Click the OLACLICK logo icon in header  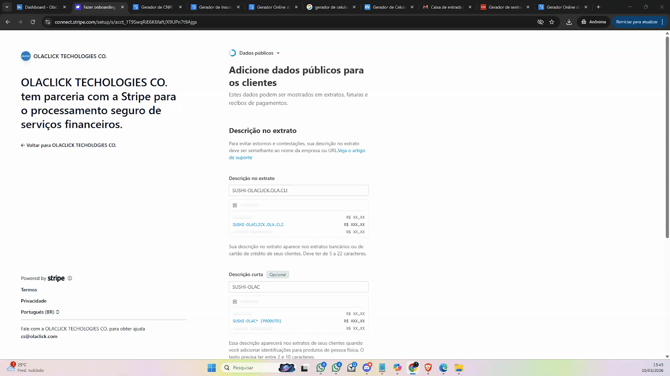pos(26,56)
